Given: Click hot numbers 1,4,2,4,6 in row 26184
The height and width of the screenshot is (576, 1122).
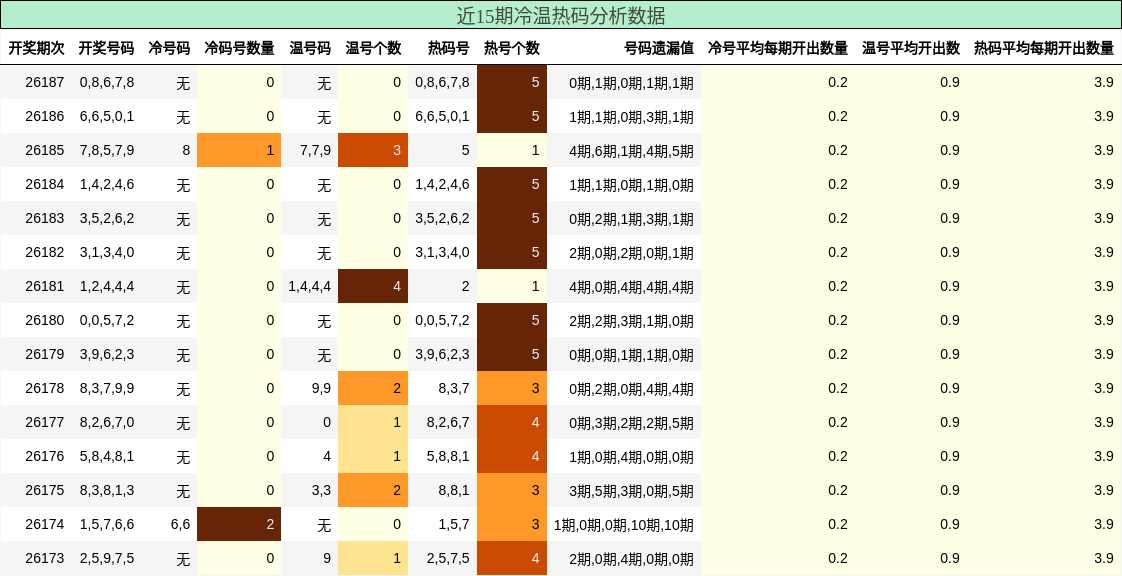Looking at the screenshot, I should pos(442,184).
